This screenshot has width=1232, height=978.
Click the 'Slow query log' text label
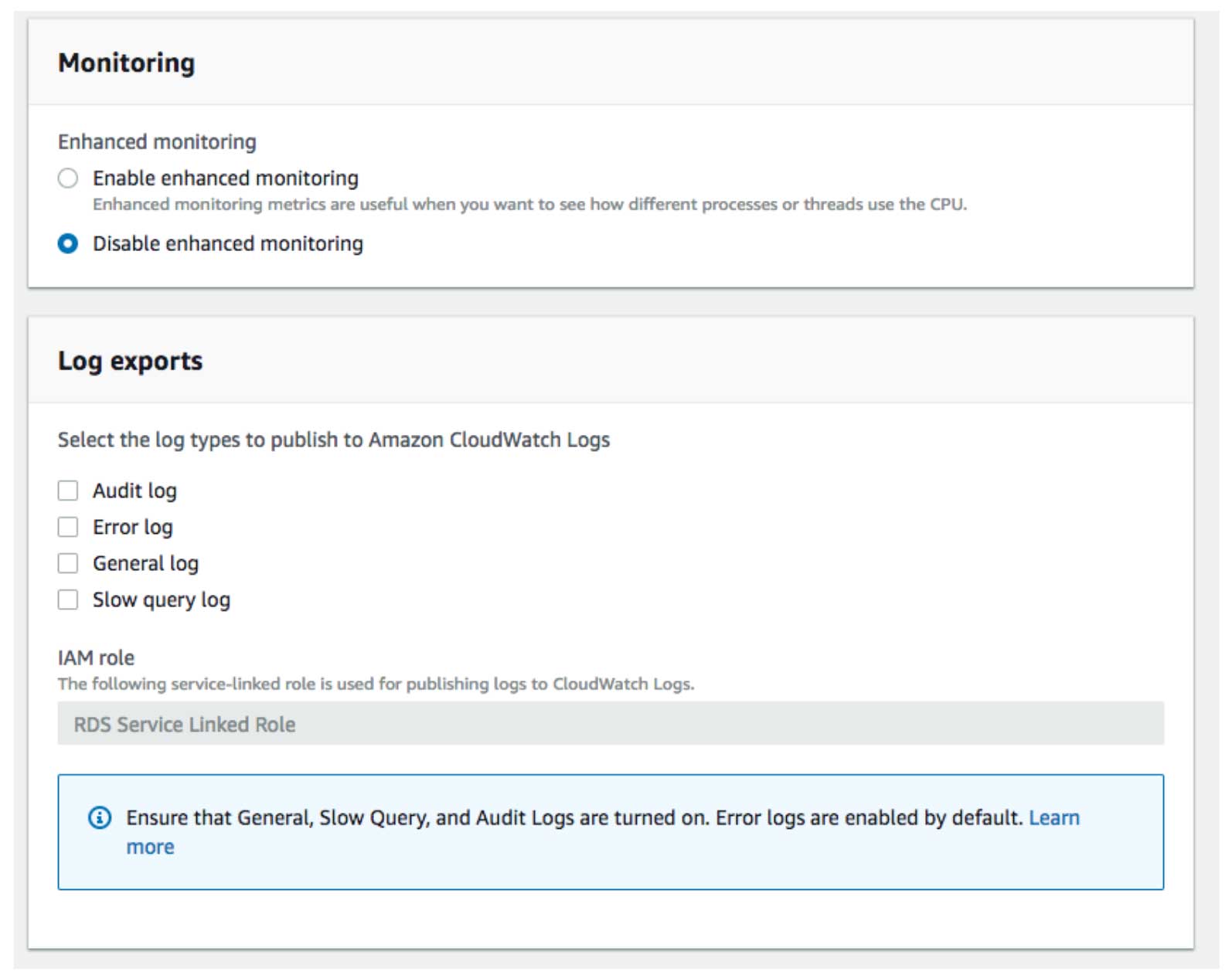pos(162,600)
